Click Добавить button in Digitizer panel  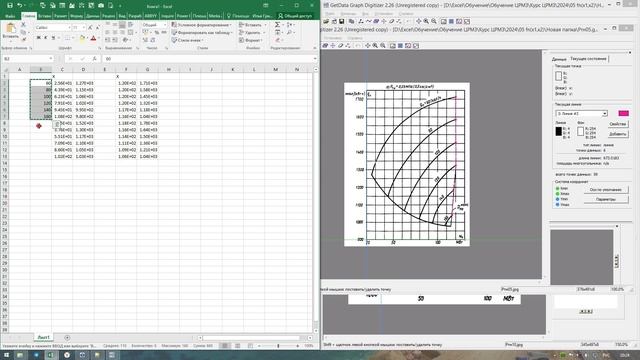pyautogui.click(x=617, y=134)
